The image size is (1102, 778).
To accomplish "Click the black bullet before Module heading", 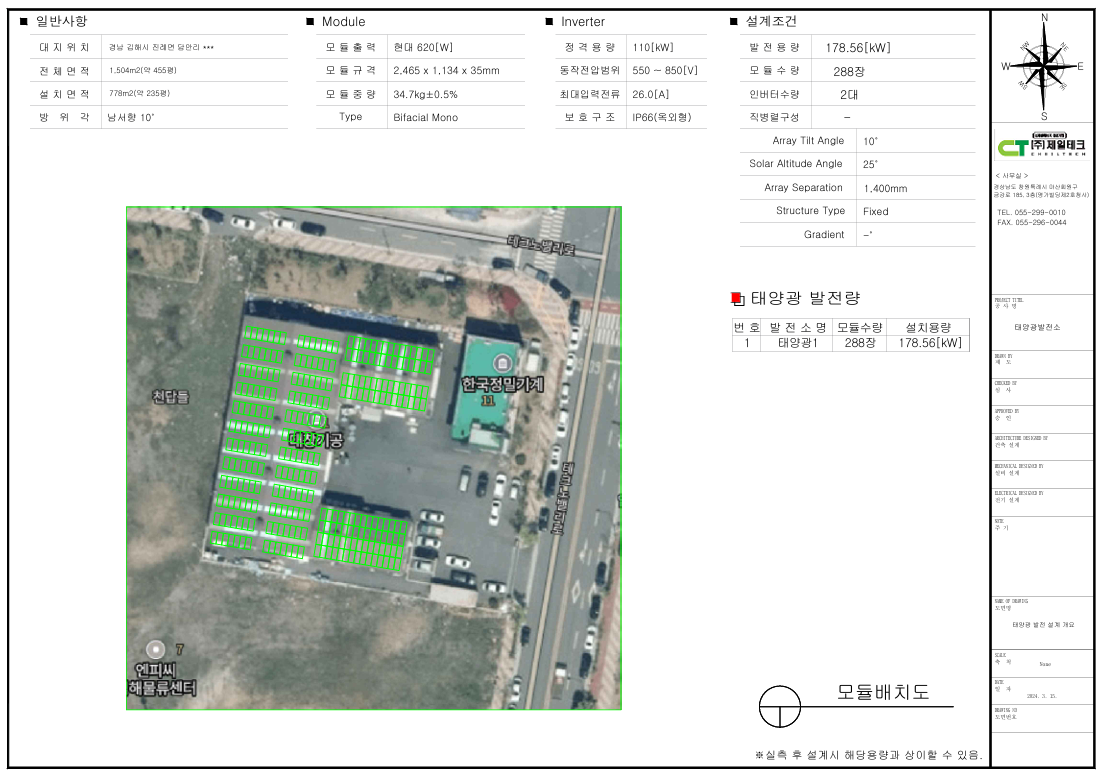I will tap(310, 22).
